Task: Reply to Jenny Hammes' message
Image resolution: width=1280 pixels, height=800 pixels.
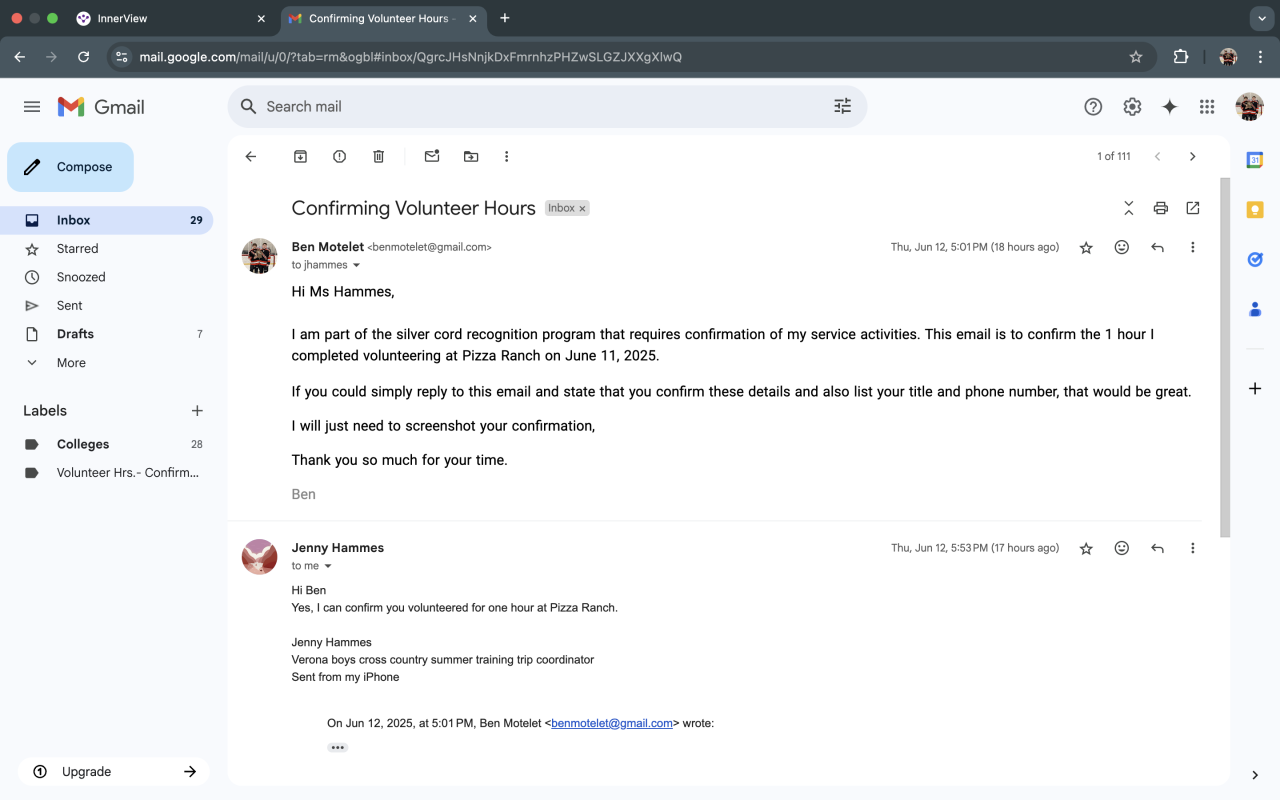Action: (x=1157, y=548)
